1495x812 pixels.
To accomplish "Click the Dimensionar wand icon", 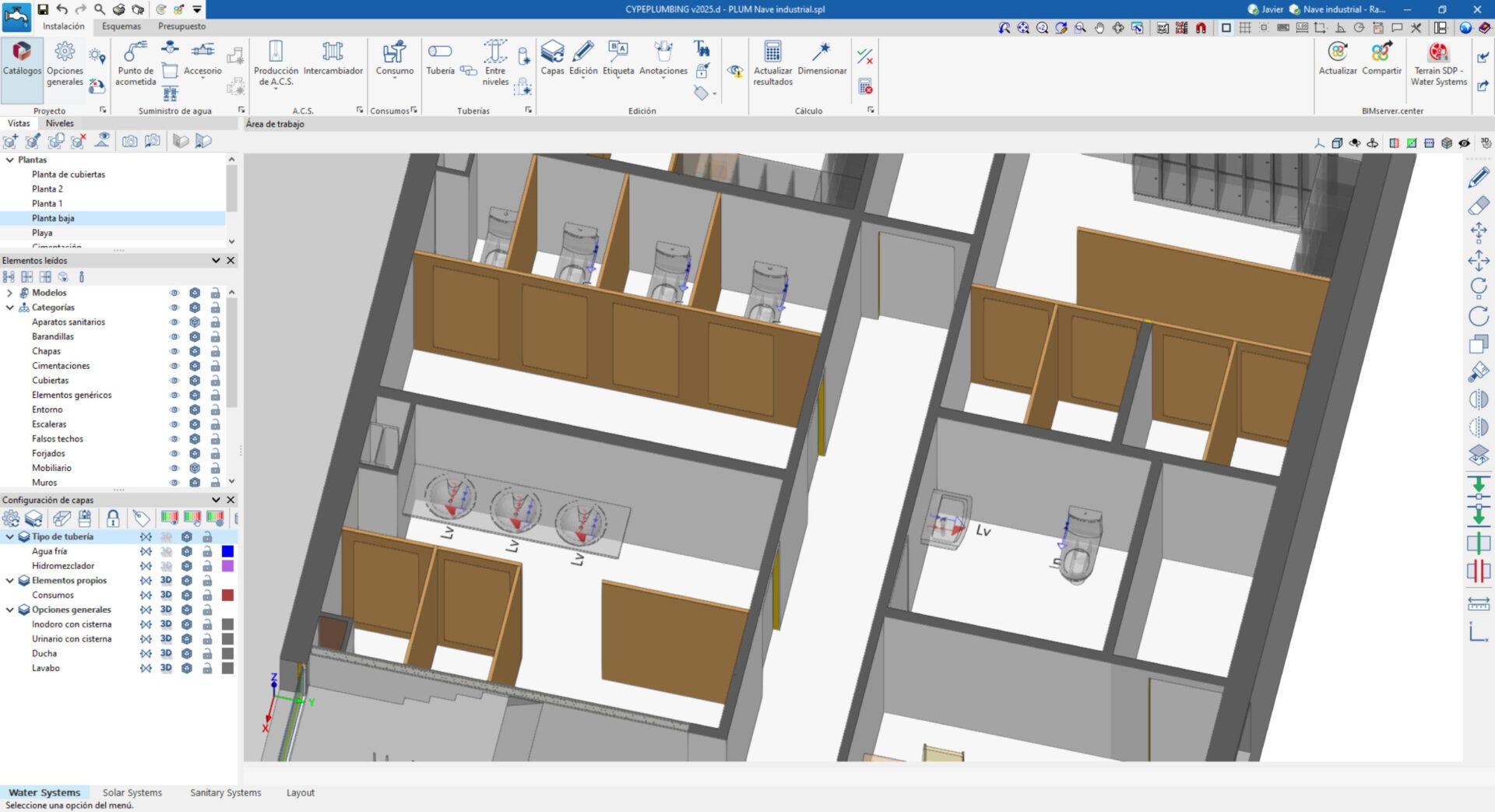I will [x=821, y=53].
